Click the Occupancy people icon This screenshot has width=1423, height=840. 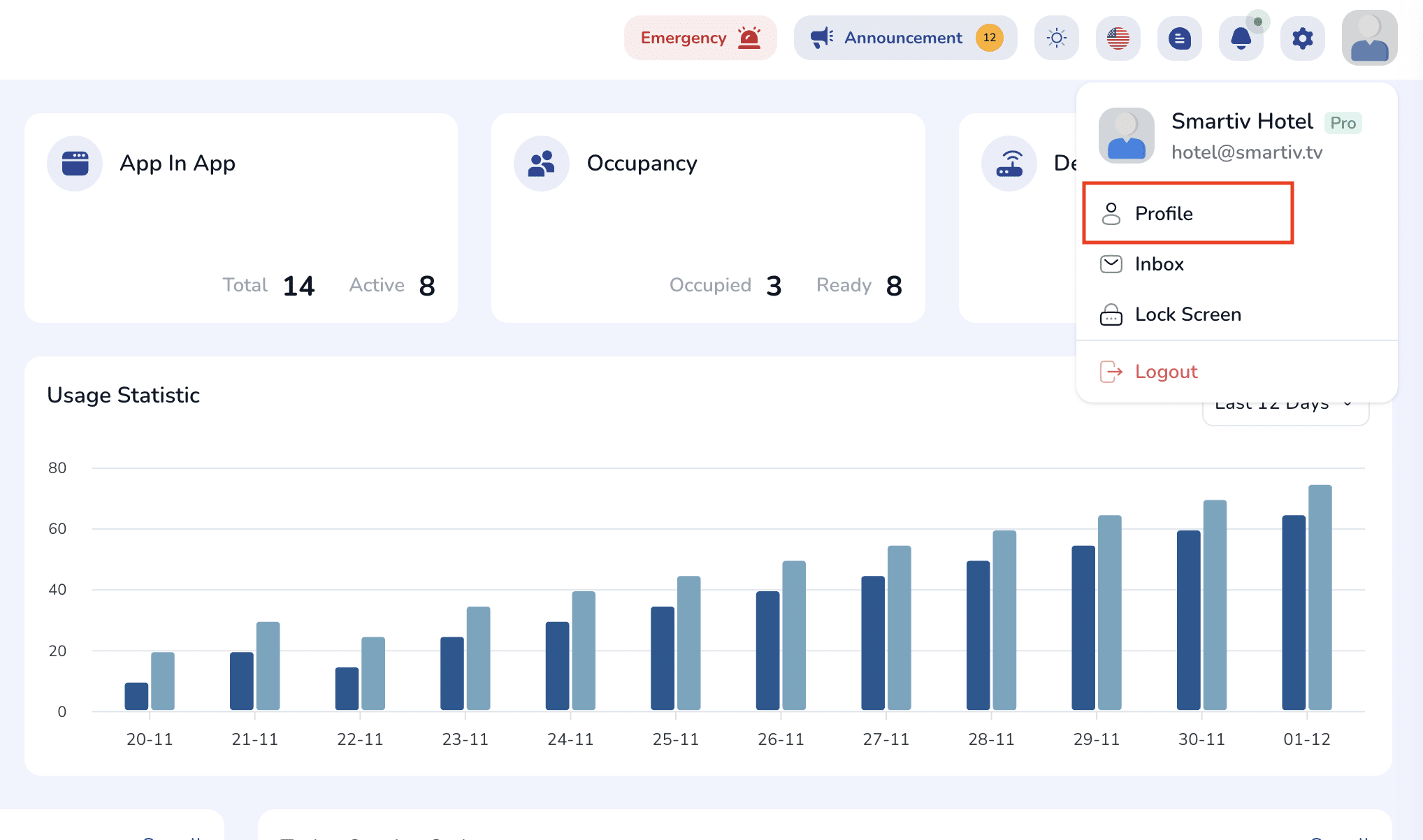pyautogui.click(x=542, y=164)
